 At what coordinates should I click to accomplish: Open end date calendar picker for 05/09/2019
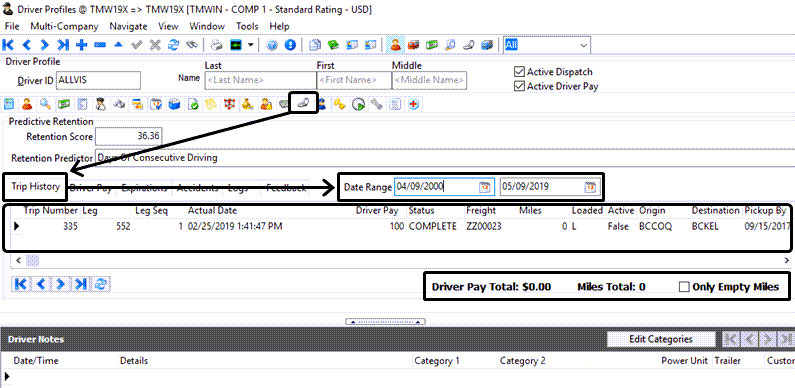(590, 187)
